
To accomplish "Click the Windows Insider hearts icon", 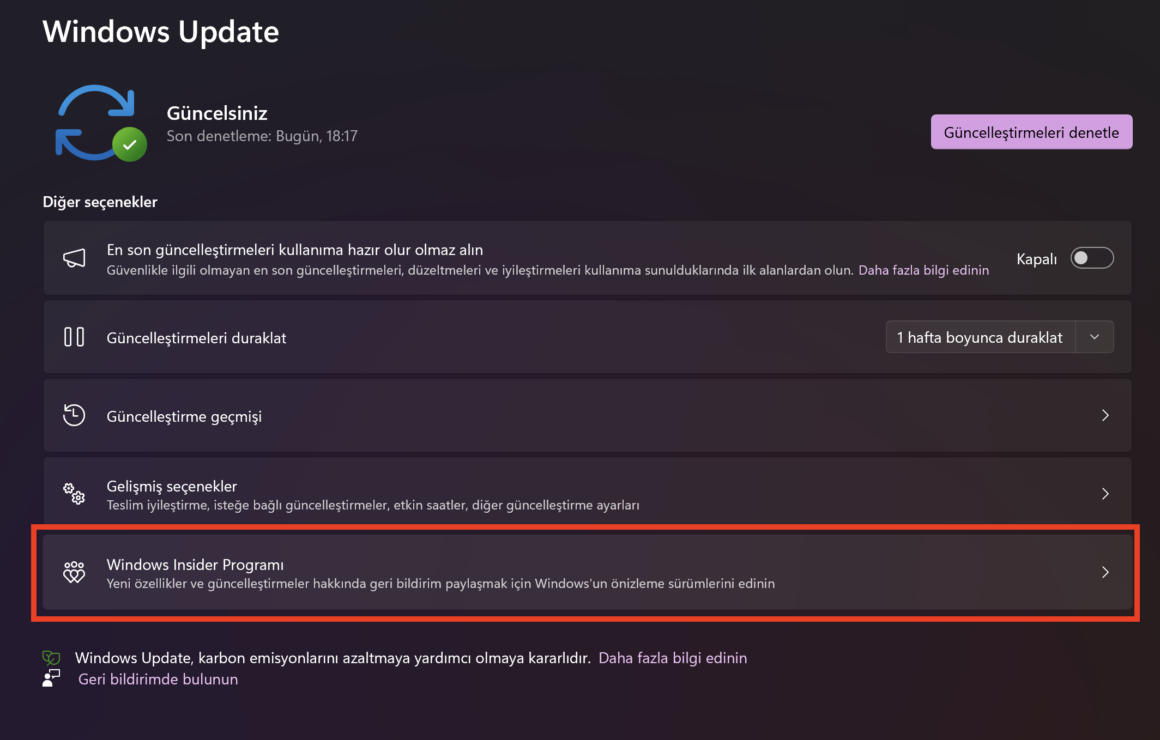I will pyautogui.click(x=74, y=572).
